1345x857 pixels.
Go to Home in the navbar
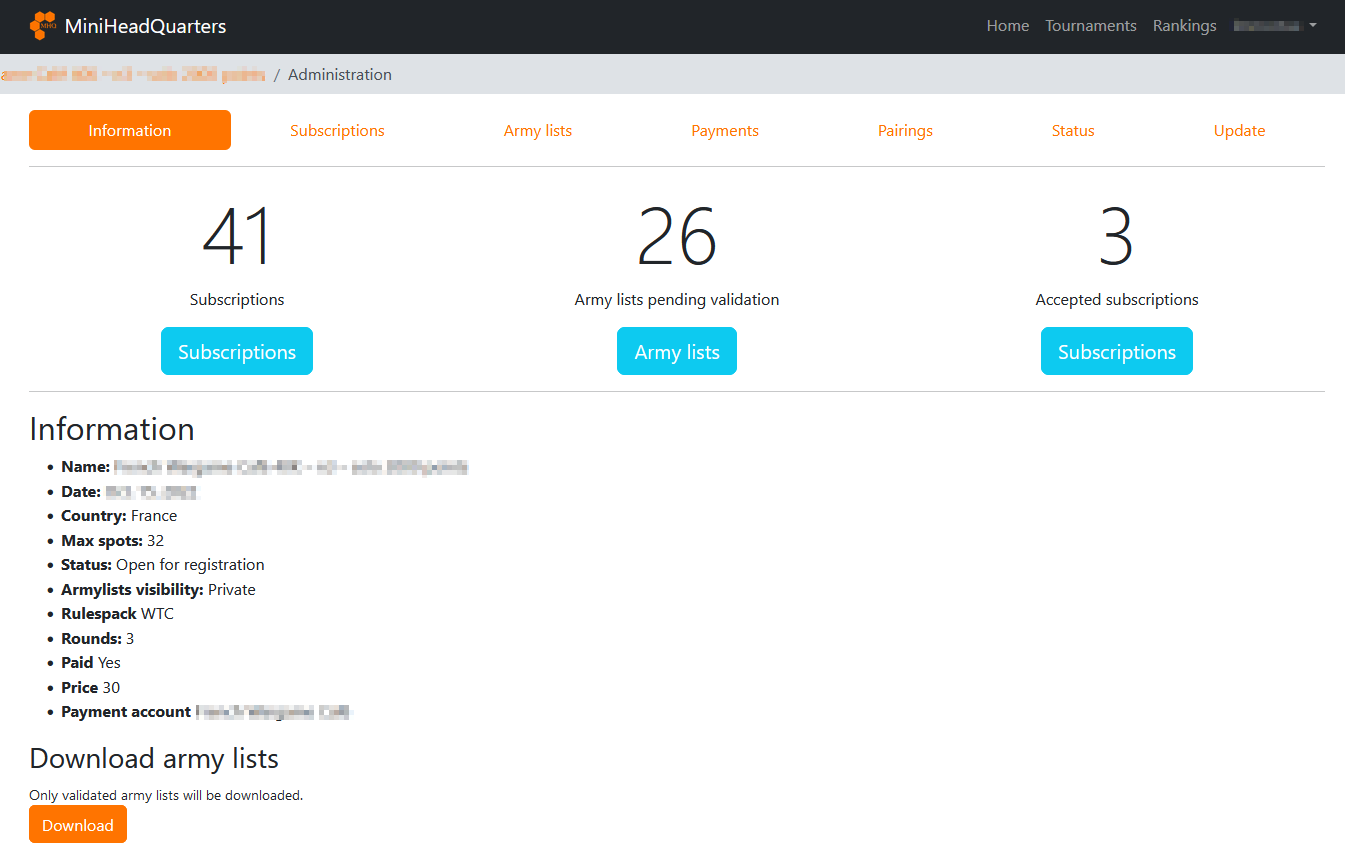tap(1007, 26)
